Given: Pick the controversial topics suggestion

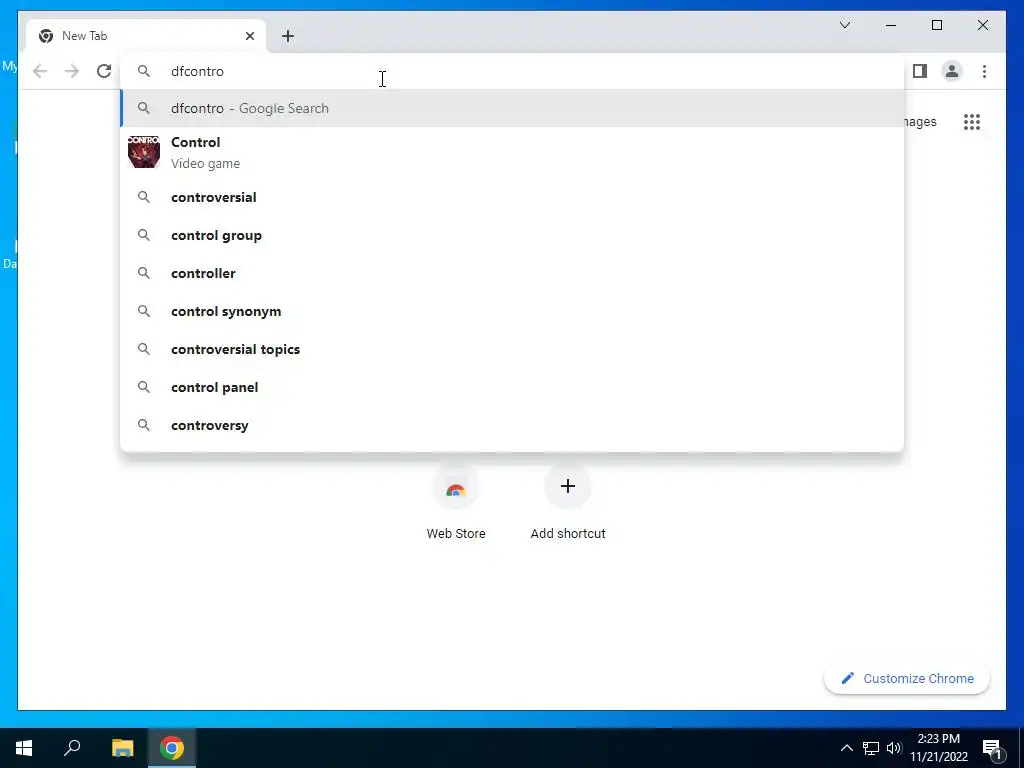Looking at the screenshot, I should click(512, 349).
